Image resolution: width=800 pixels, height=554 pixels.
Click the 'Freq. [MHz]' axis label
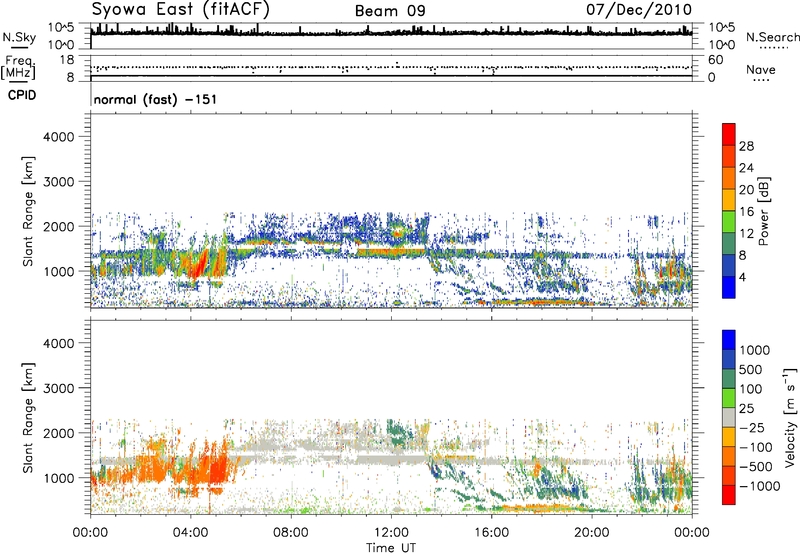pos(19,67)
